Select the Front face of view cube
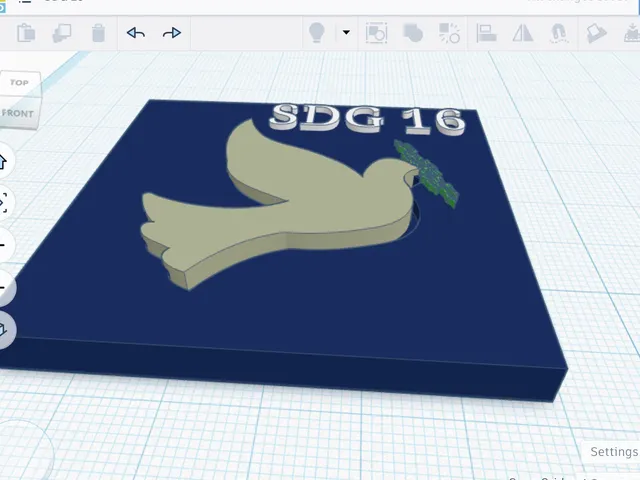 pos(19,113)
